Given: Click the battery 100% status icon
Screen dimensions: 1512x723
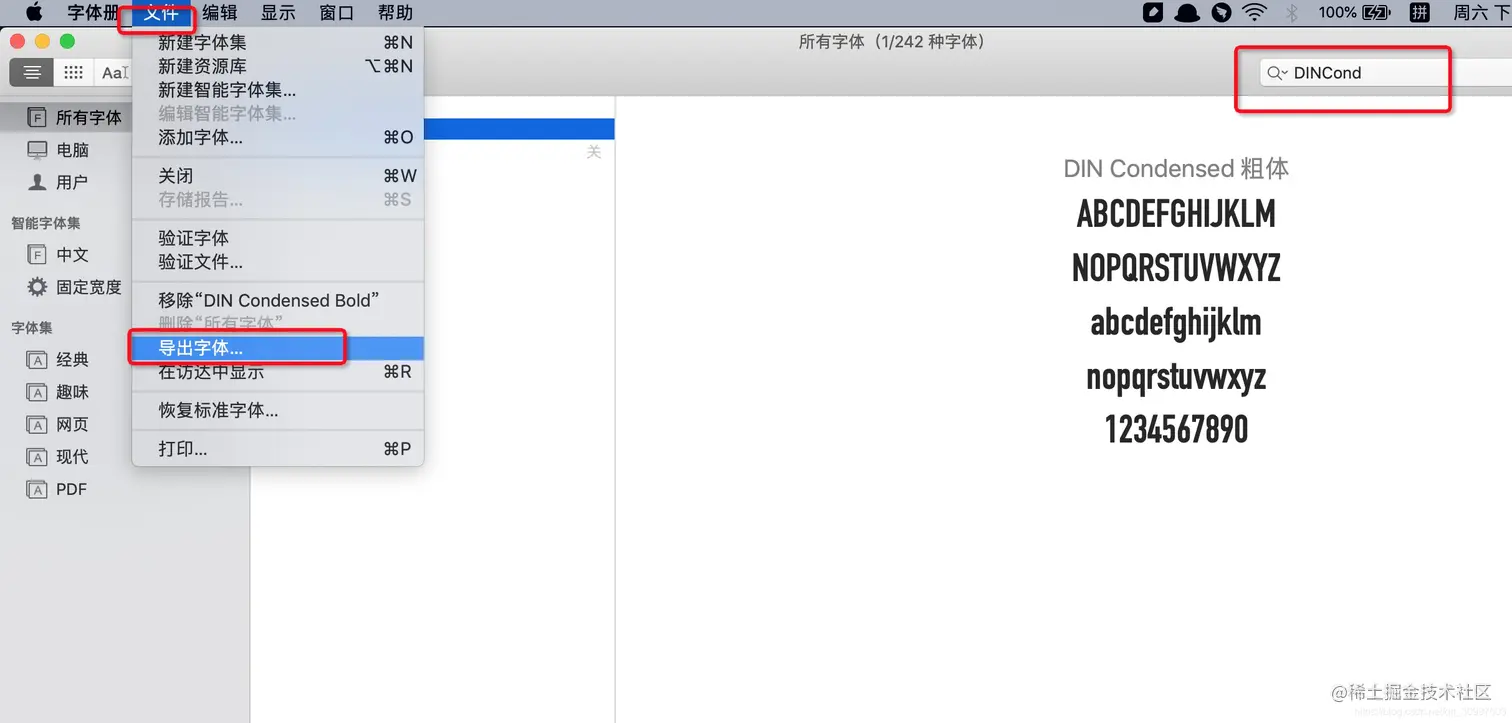Looking at the screenshot, I should point(1354,13).
